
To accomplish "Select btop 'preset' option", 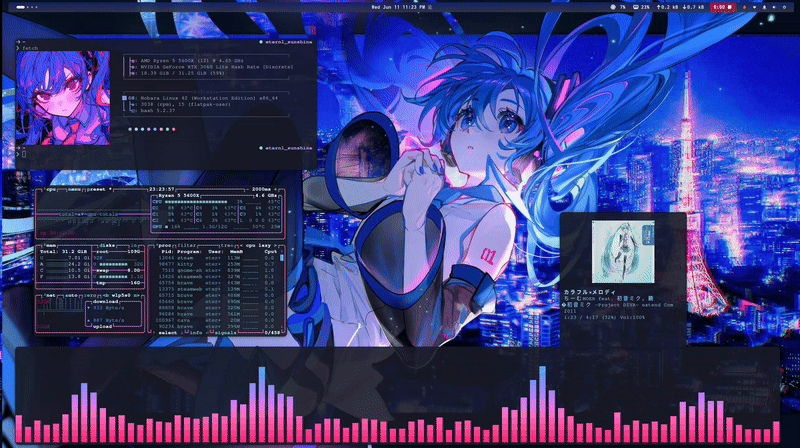I will pyautogui.click(x=96, y=189).
